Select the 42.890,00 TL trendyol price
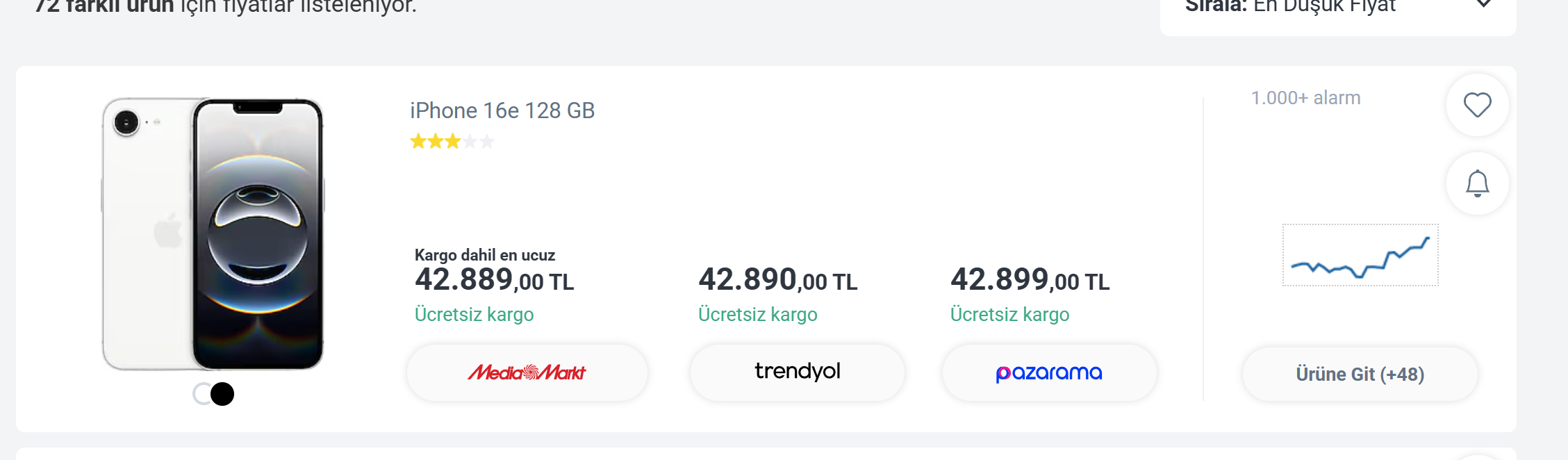 tap(778, 280)
